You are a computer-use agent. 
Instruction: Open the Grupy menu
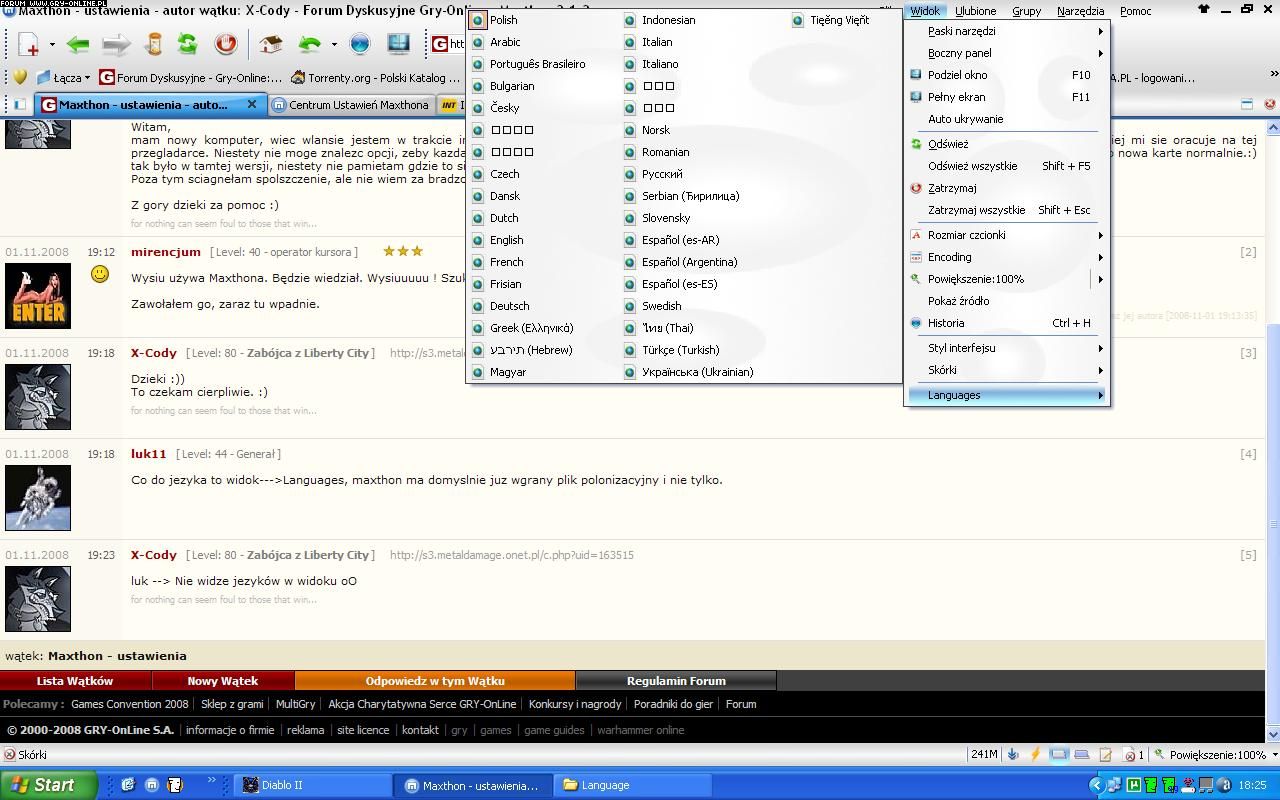click(1026, 11)
